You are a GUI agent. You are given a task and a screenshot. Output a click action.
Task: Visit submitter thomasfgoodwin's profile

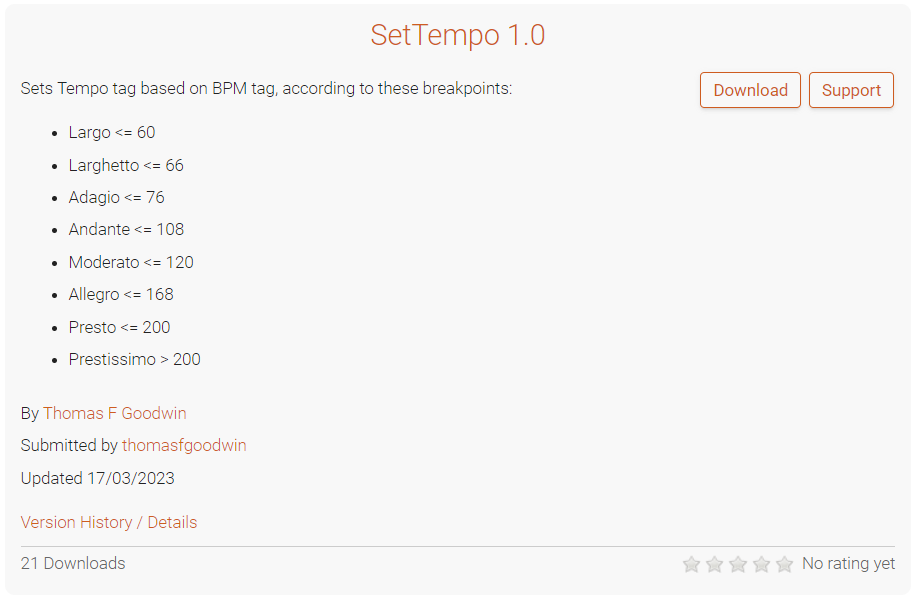pyautogui.click(x=184, y=445)
